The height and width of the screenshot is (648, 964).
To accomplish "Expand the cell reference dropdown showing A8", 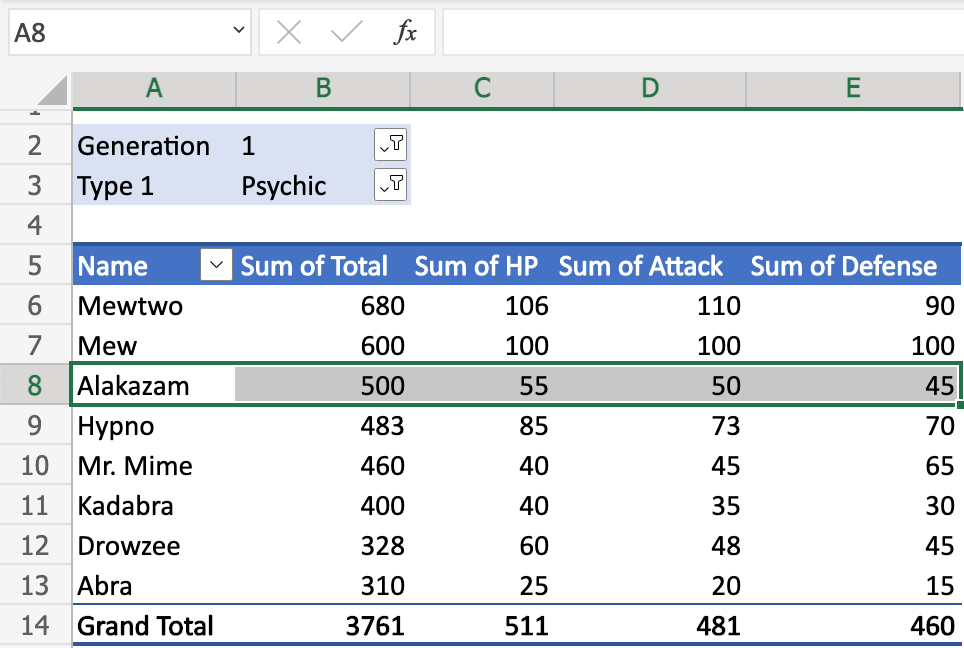I will click(236, 31).
